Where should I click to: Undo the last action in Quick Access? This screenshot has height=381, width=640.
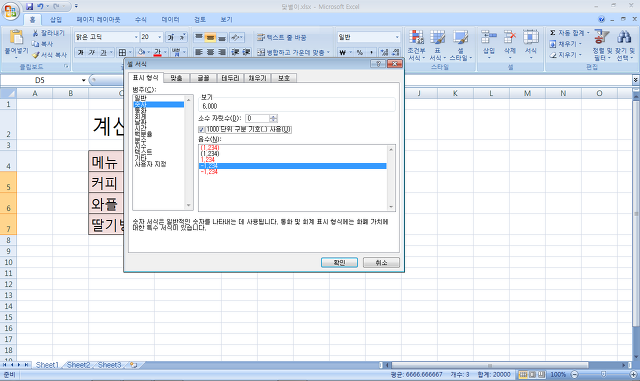click(40, 6)
